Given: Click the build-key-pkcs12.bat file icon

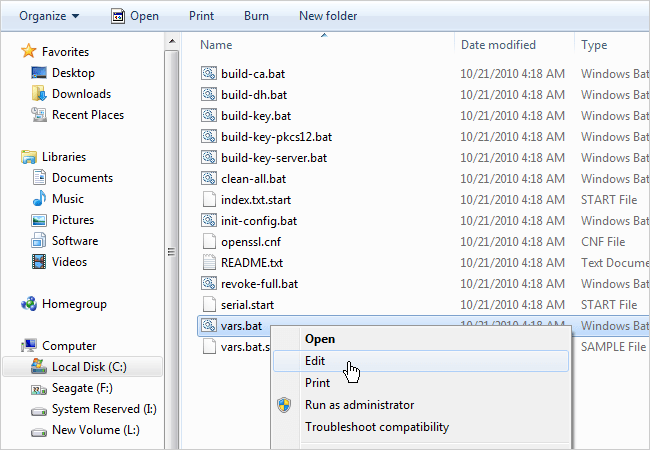Looking at the screenshot, I should pos(209,136).
